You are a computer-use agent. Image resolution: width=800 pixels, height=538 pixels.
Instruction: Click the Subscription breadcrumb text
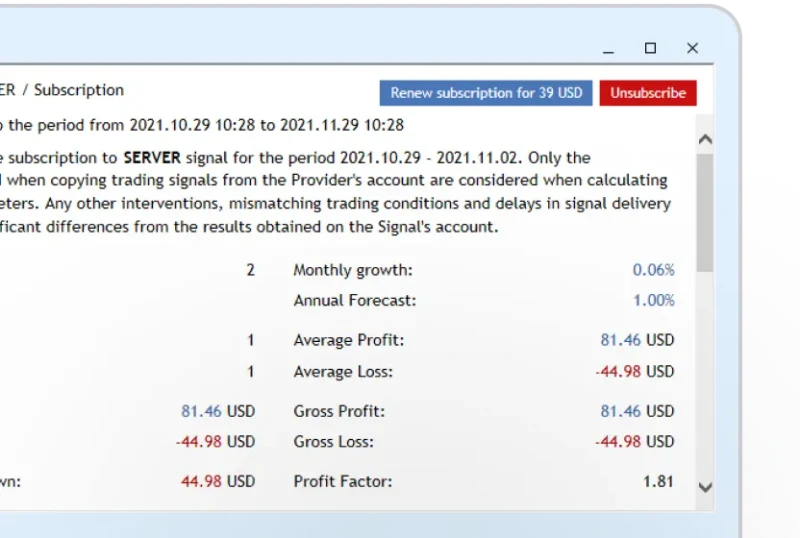pyautogui.click(x=79, y=90)
